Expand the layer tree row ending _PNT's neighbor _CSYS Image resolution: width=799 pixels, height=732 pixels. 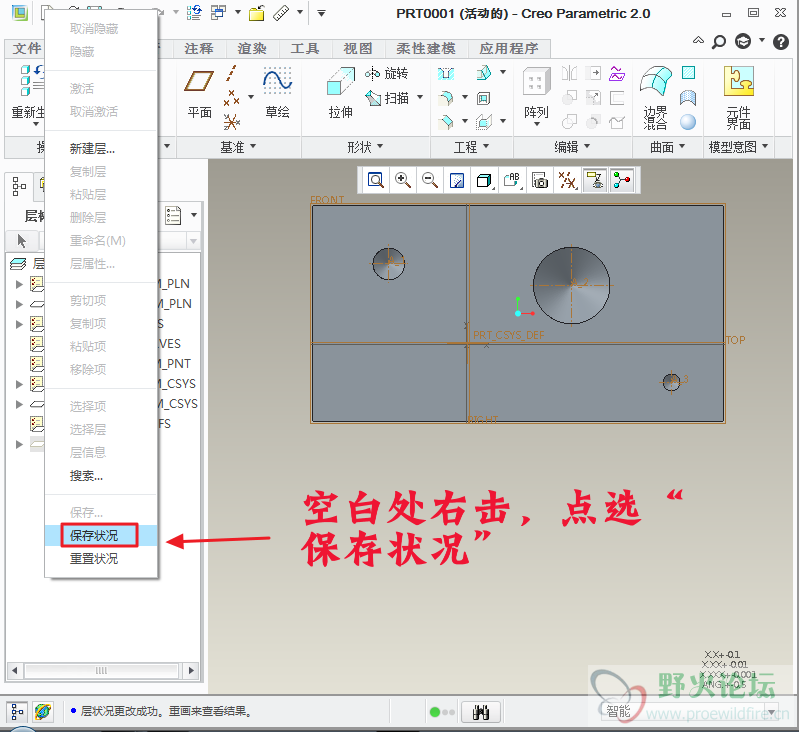point(19,384)
